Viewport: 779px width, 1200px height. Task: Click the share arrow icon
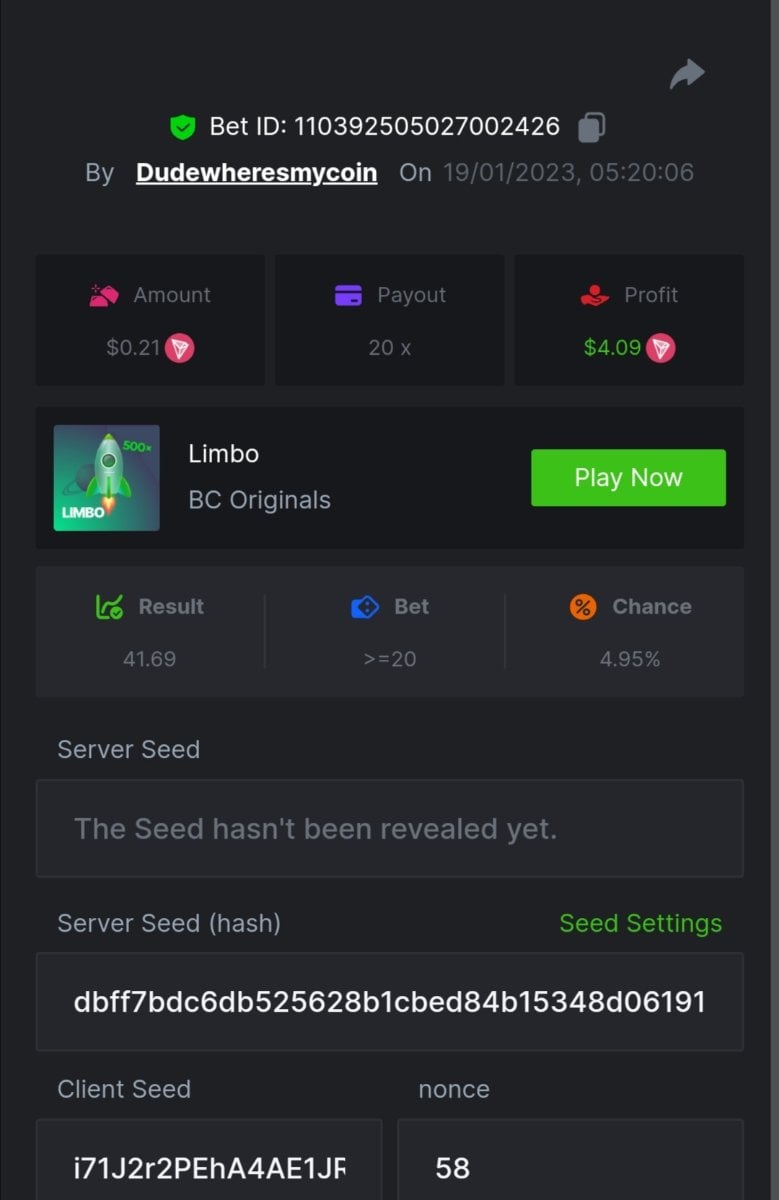pyautogui.click(x=687, y=74)
